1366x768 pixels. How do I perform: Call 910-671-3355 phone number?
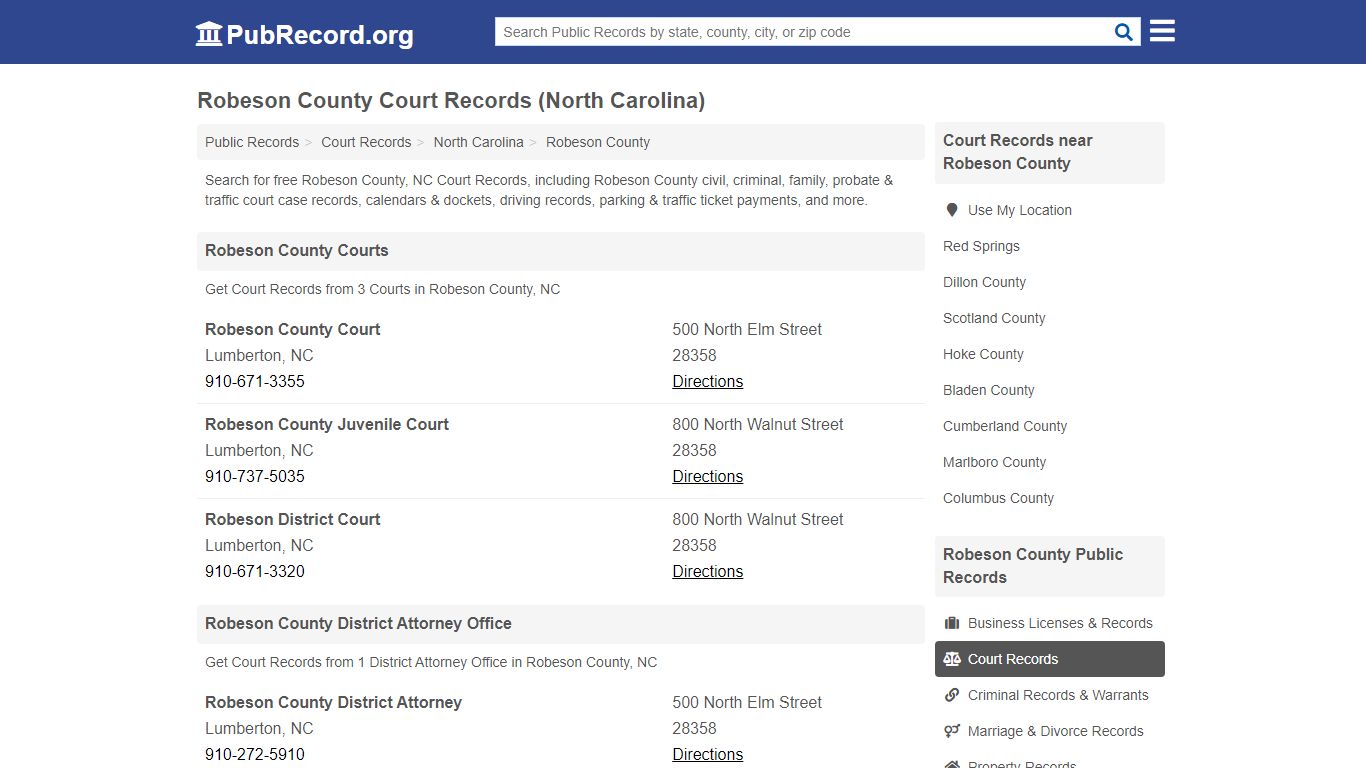(255, 381)
